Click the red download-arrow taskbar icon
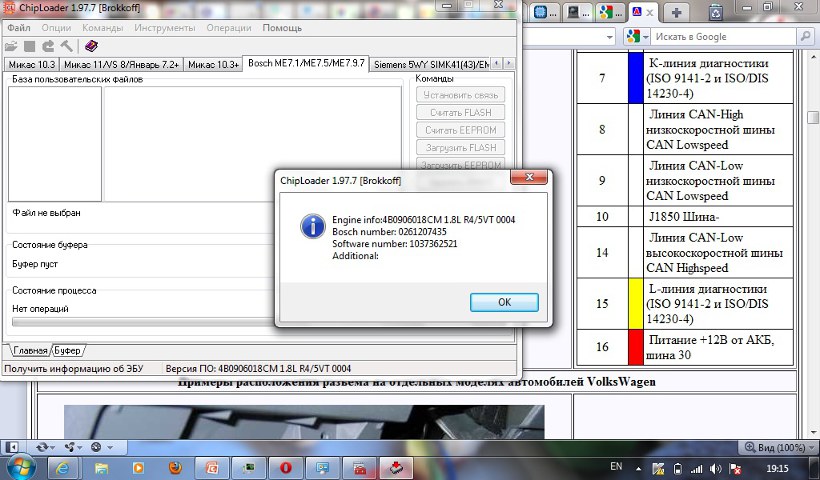Viewport: 820px width, 480px height. (x=396, y=467)
